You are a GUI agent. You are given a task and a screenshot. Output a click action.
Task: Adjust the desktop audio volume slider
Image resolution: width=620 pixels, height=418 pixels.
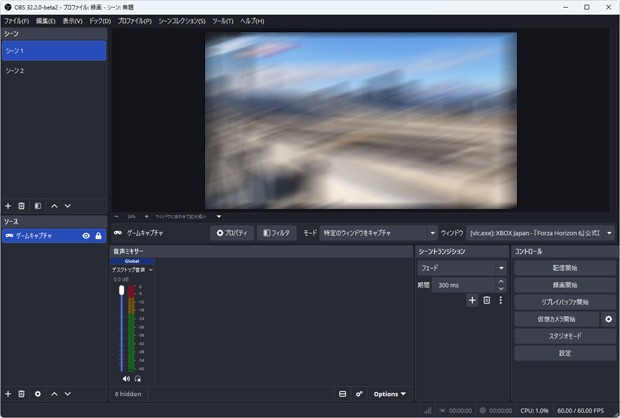(121, 328)
